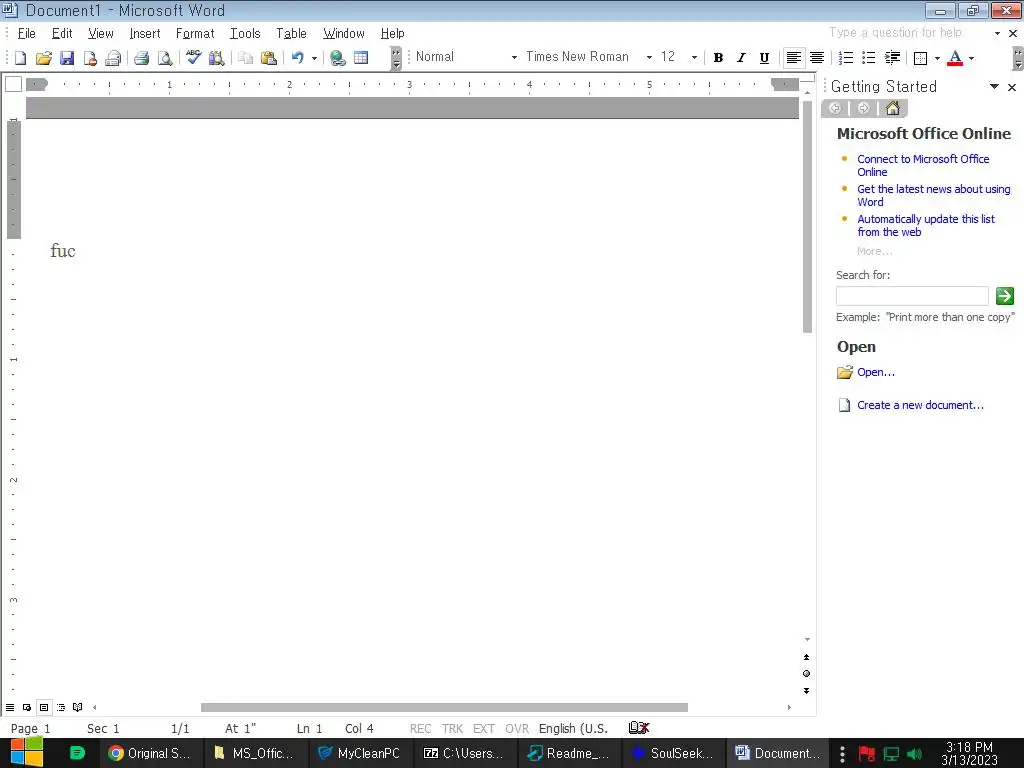Open the File menu

(26, 33)
